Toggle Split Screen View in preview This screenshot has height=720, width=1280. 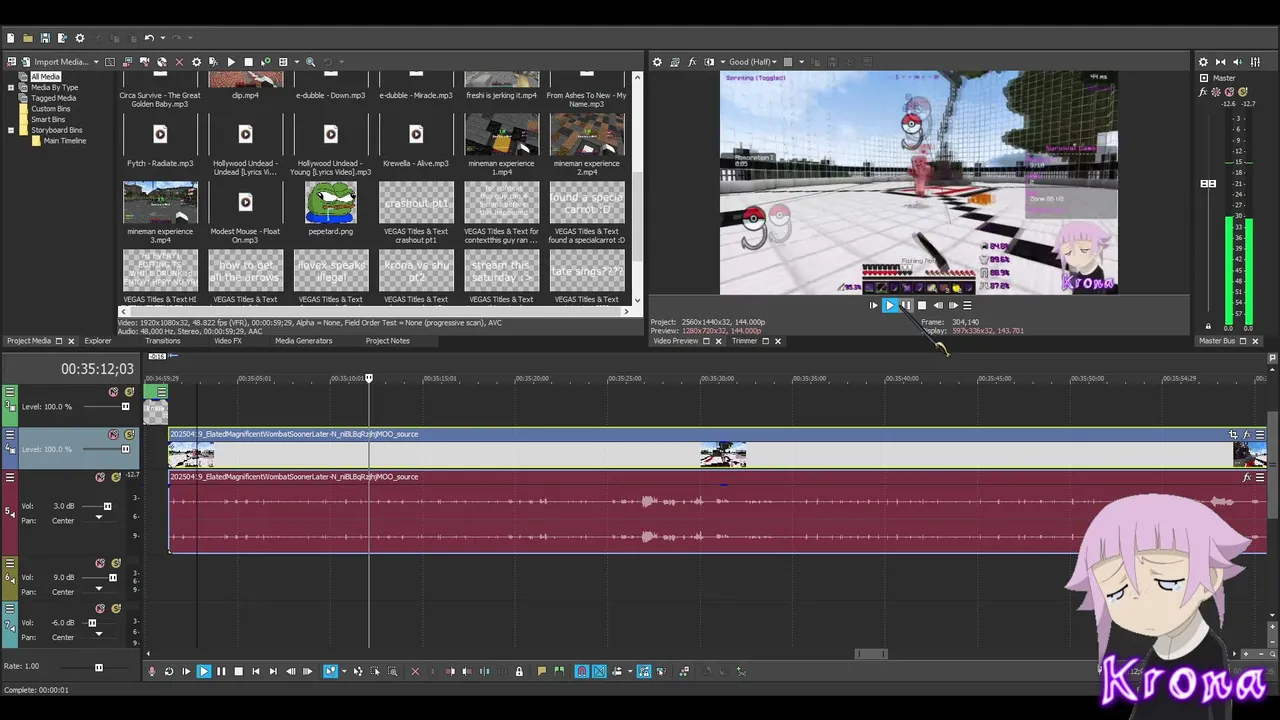tap(709, 62)
